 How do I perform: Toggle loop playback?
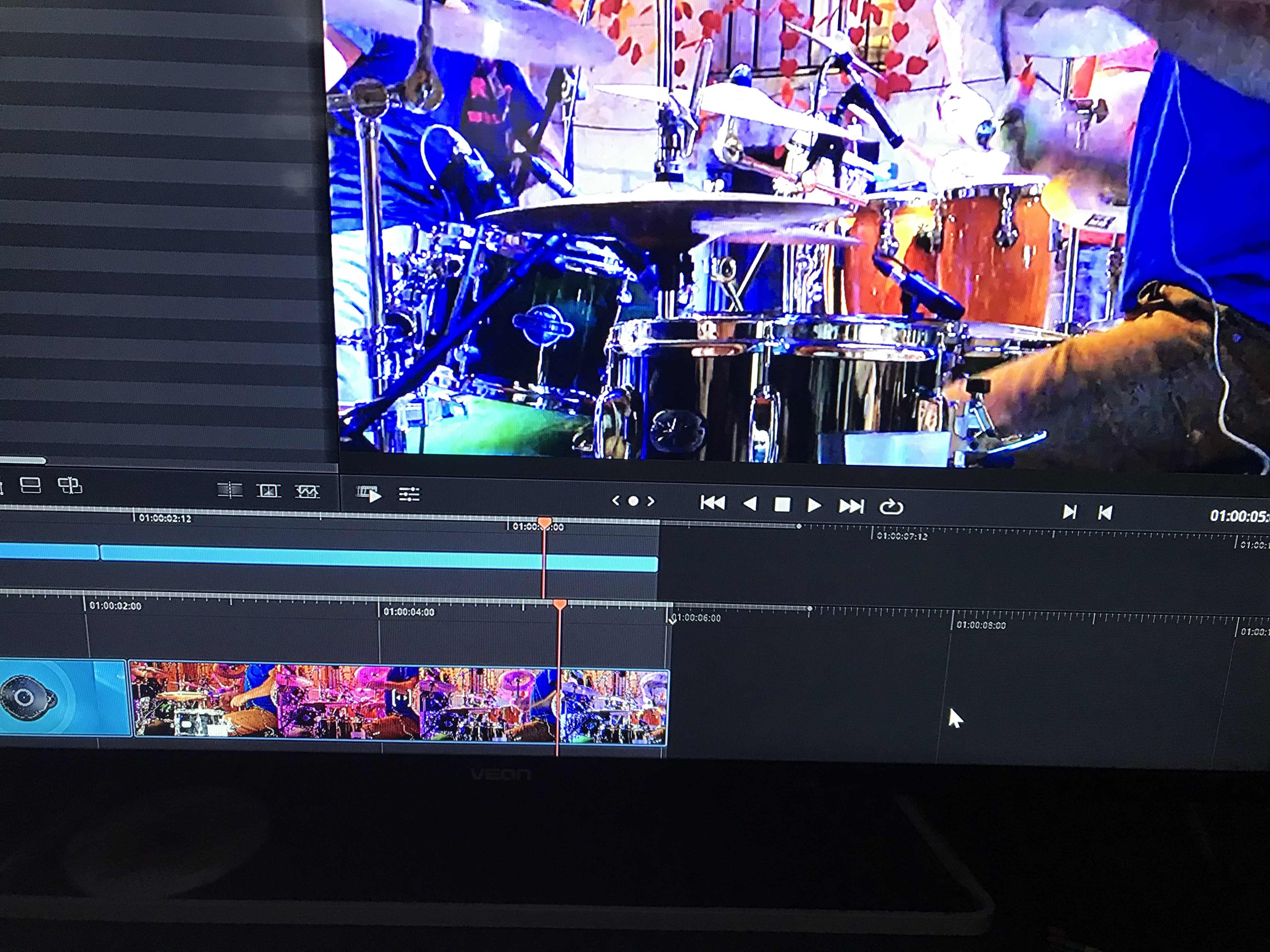891,507
